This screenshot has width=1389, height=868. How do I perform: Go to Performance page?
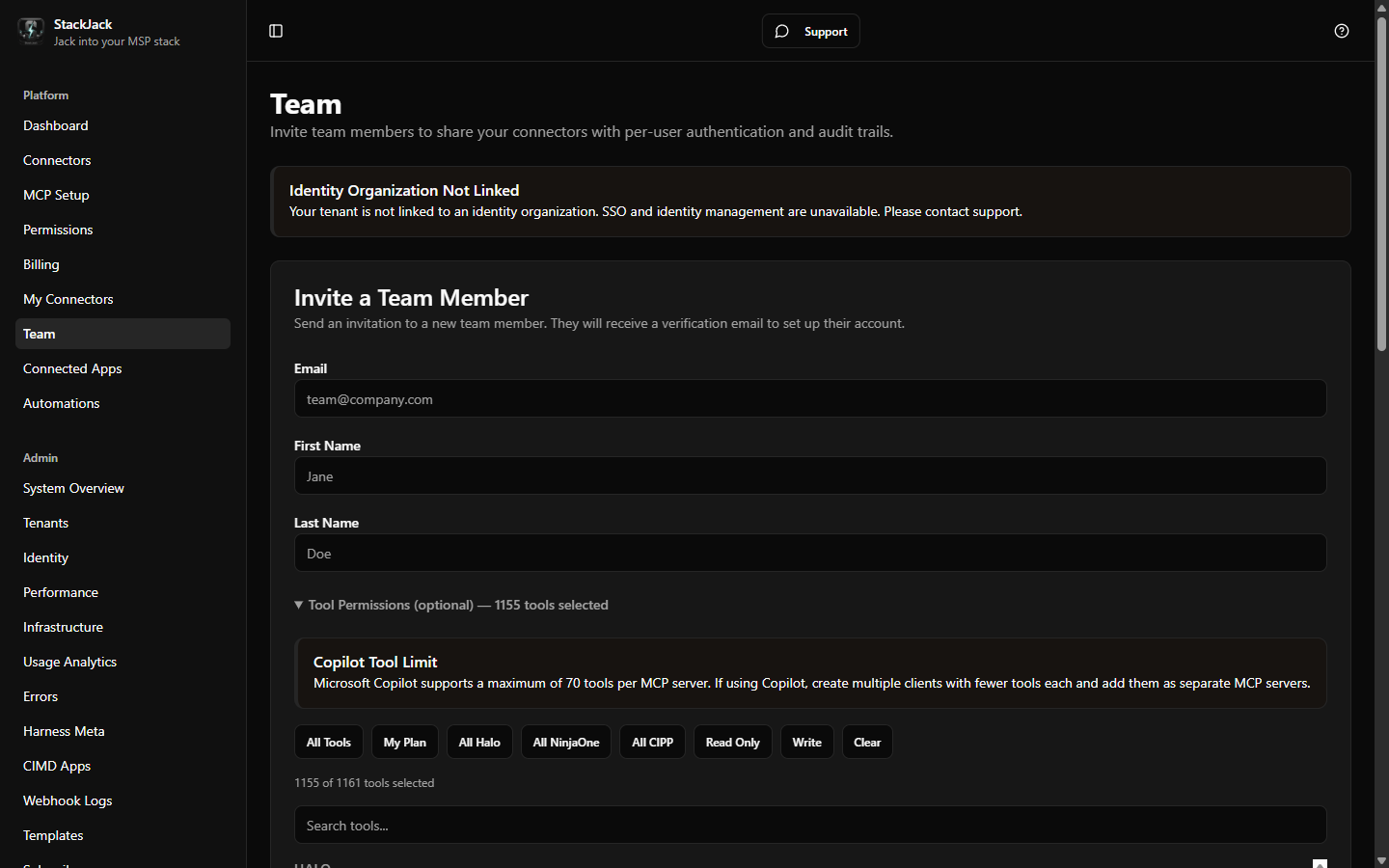click(123, 592)
